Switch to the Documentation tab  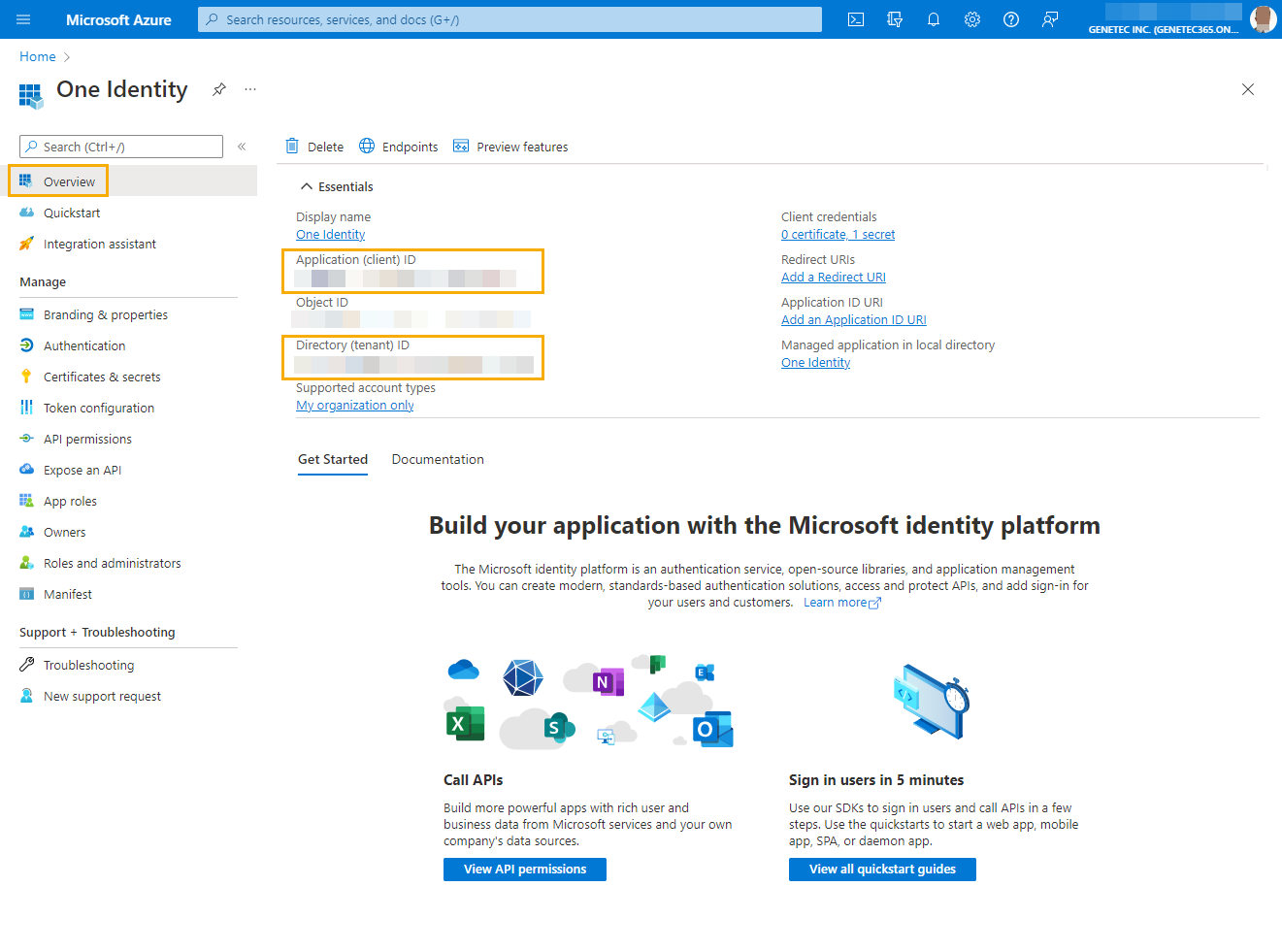(438, 459)
